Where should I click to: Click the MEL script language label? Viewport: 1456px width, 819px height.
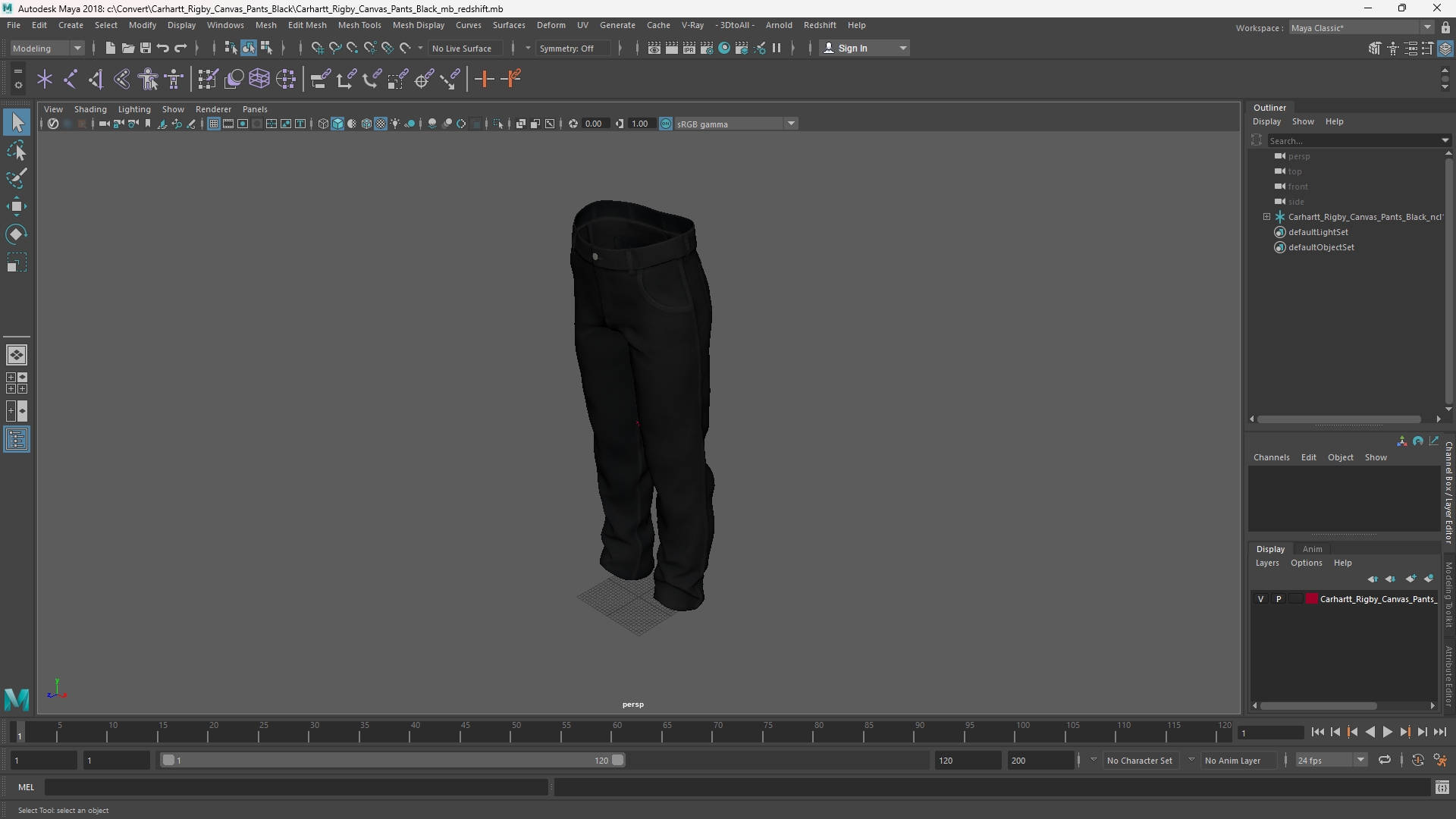27,787
